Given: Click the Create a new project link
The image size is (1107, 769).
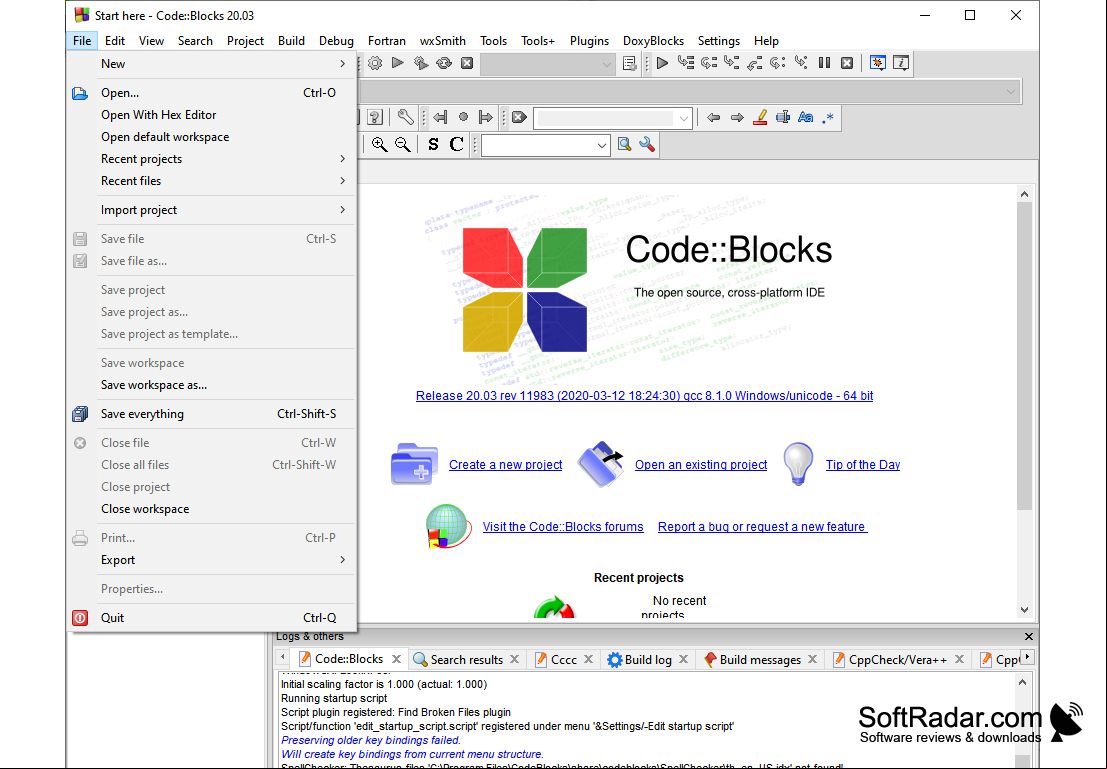Looking at the screenshot, I should (505, 465).
